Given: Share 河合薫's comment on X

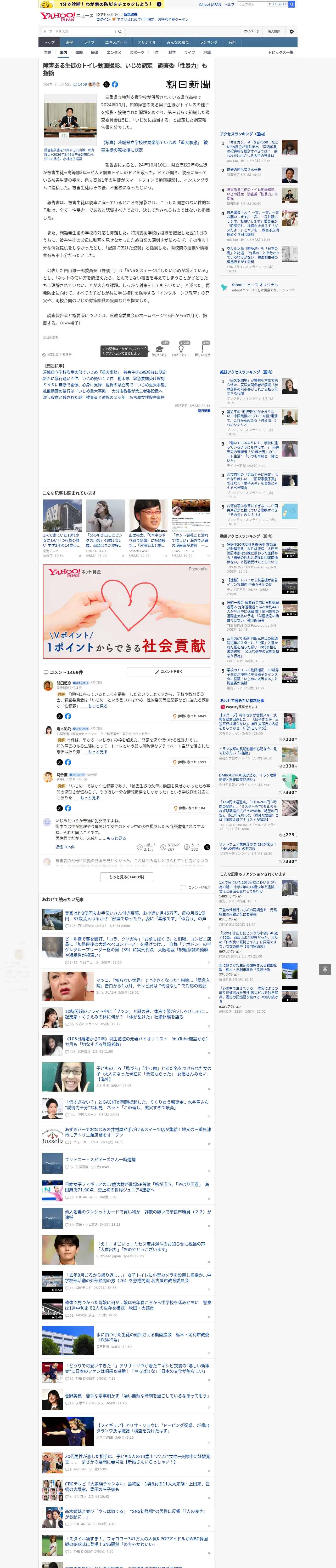Looking at the screenshot, I should (x=60, y=808).
